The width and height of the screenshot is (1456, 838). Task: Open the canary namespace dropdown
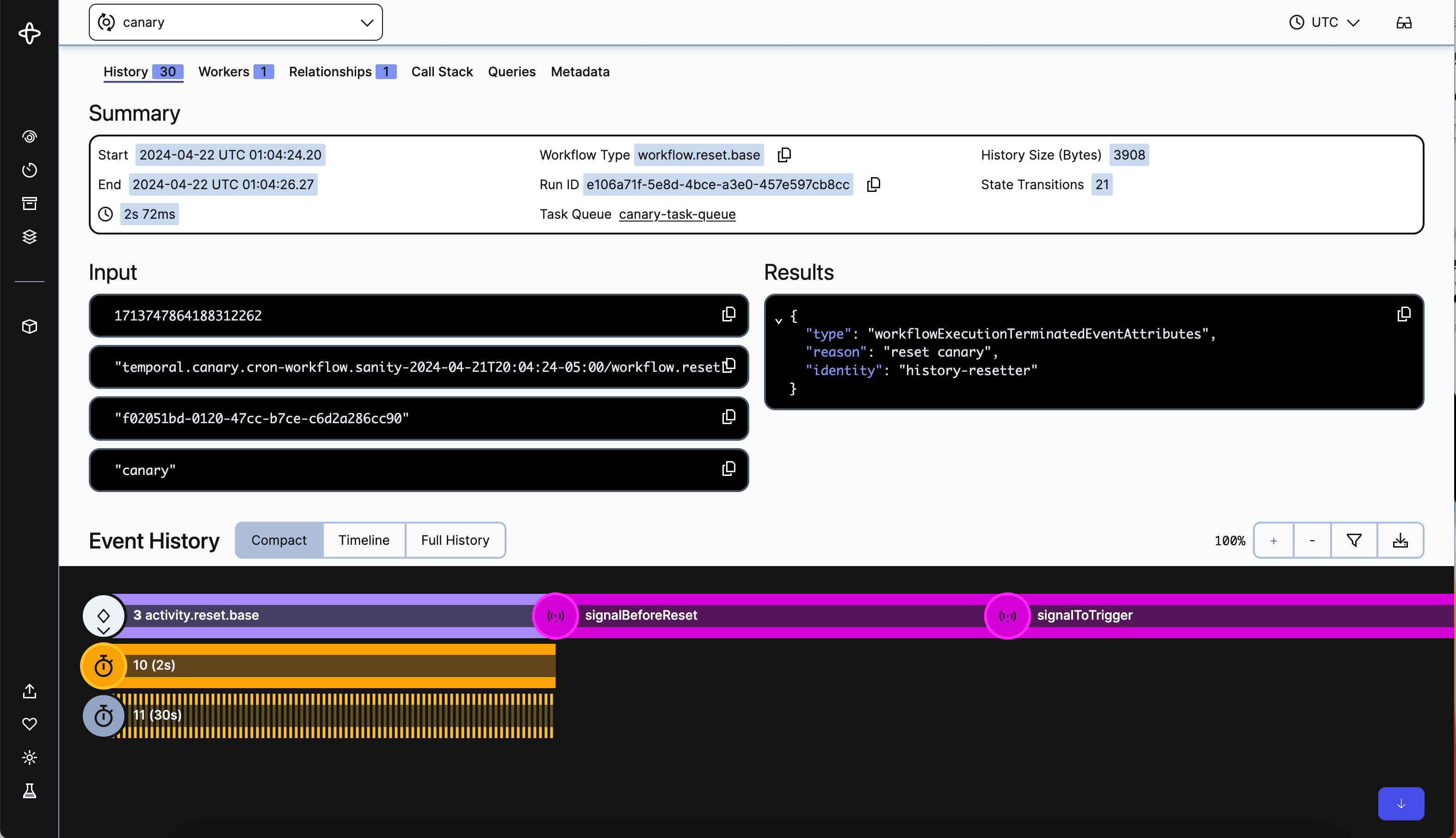point(235,23)
